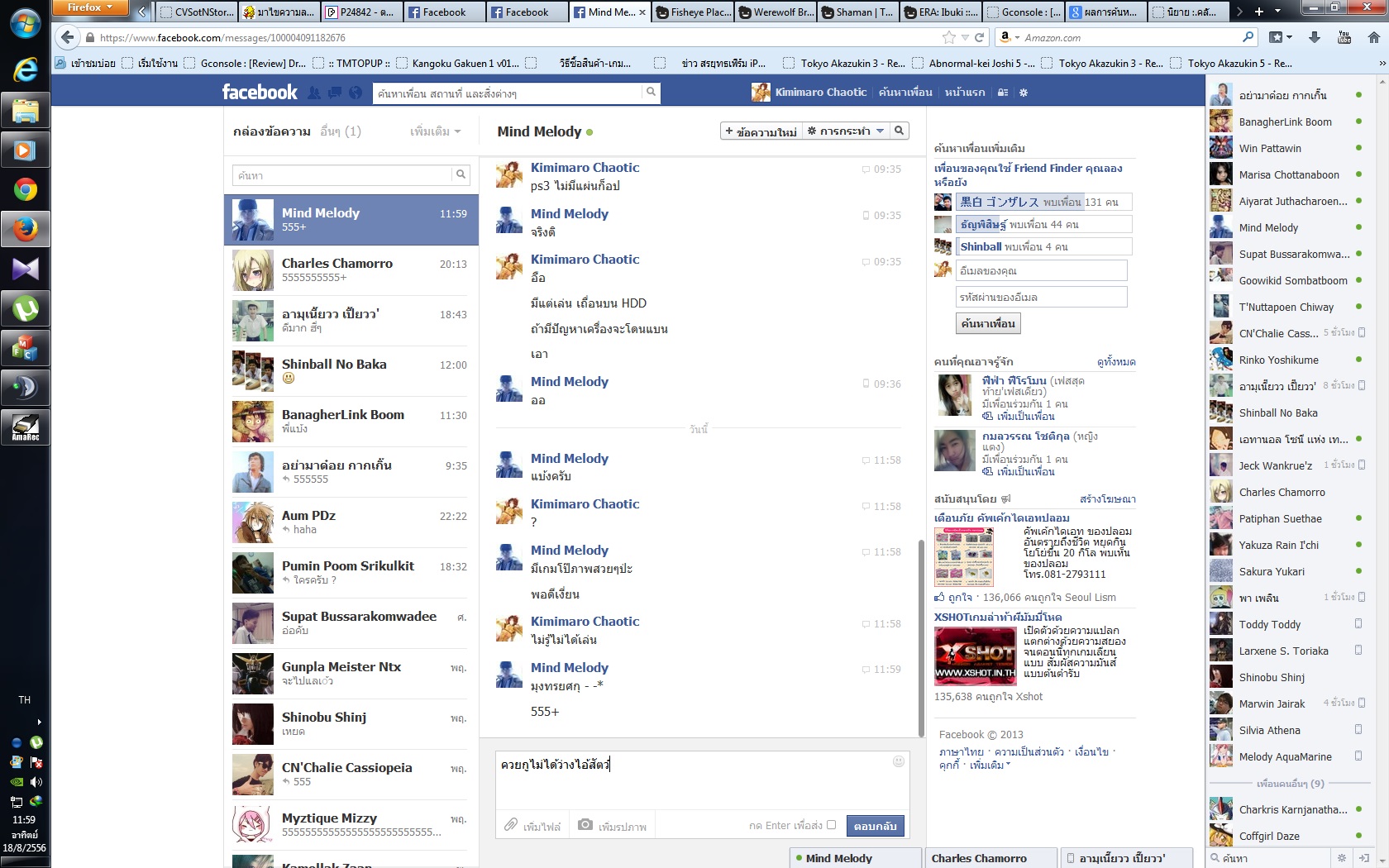Bookmark this page with the star icon
1389x868 pixels.
[x=948, y=37]
